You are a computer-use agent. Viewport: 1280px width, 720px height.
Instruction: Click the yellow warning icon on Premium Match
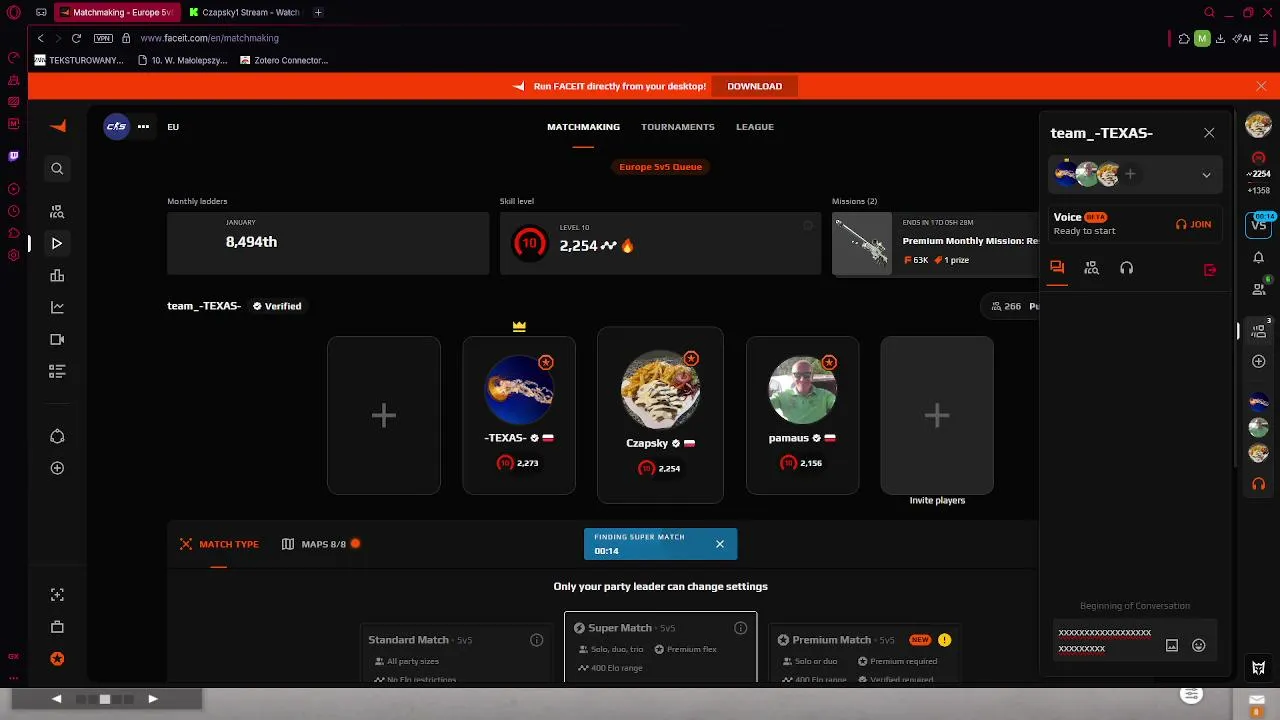[x=944, y=640]
